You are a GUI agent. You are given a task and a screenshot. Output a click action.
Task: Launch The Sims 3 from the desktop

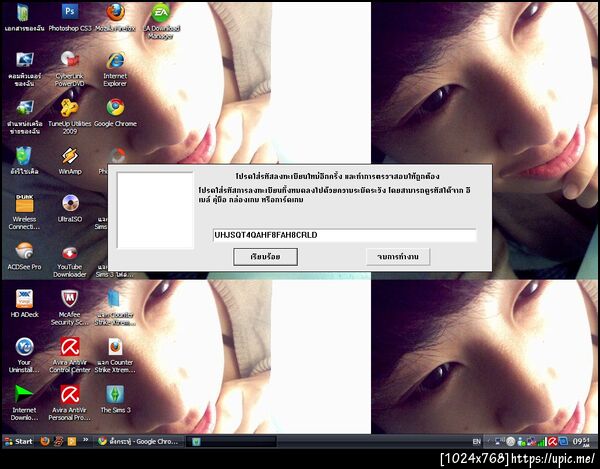[115, 399]
